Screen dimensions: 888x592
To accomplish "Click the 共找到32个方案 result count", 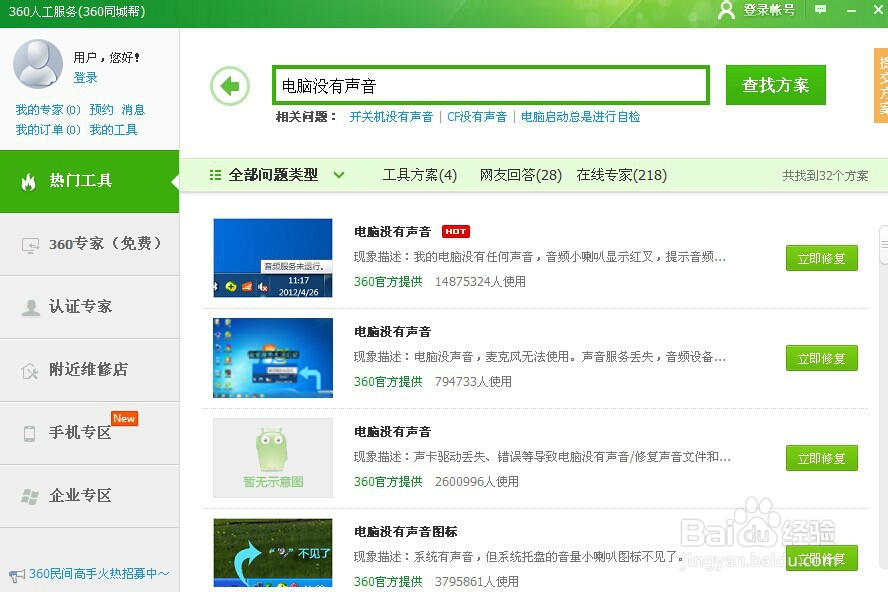I will [x=825, y=176].
